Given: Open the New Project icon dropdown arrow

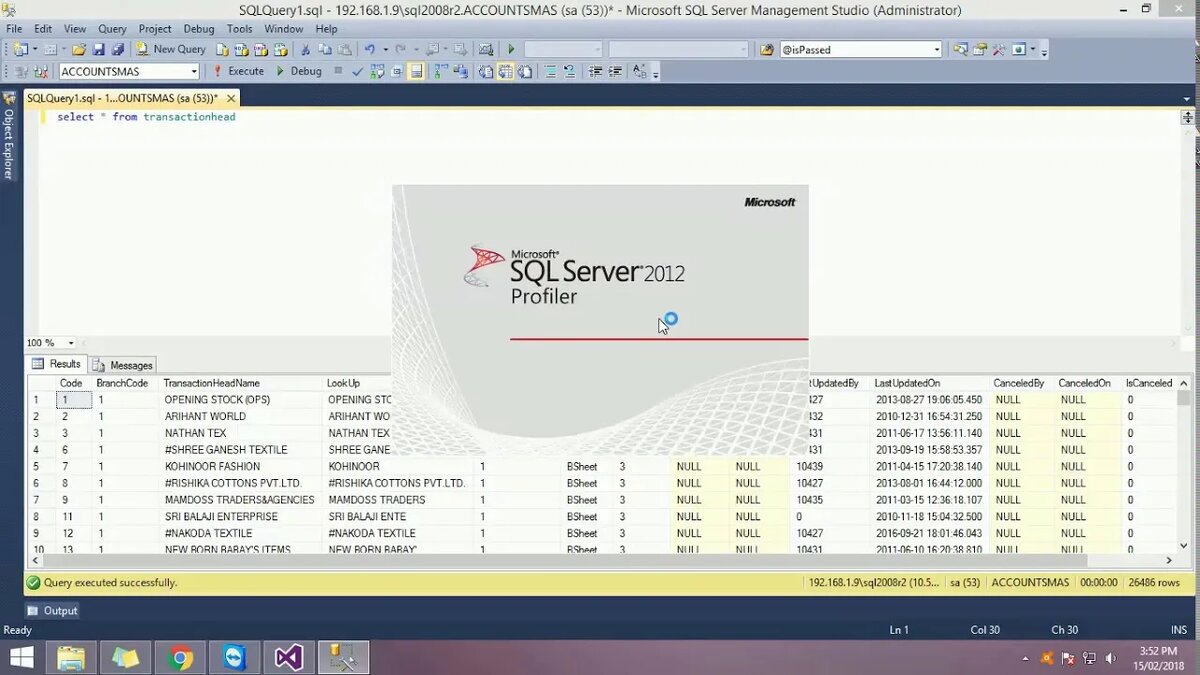Looking at the screenshot, I should point(35,49).
